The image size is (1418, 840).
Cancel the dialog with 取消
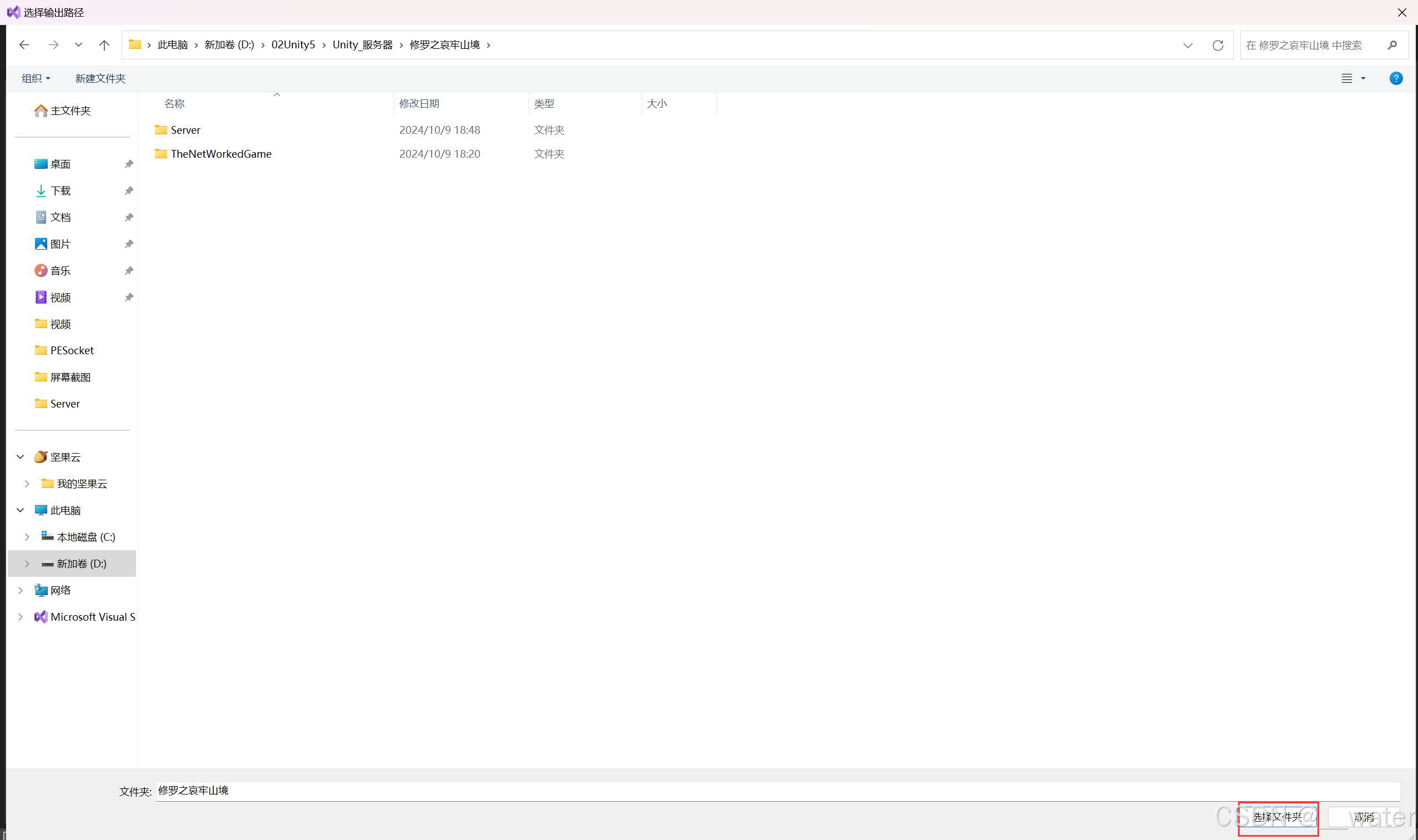(1364, 816)
